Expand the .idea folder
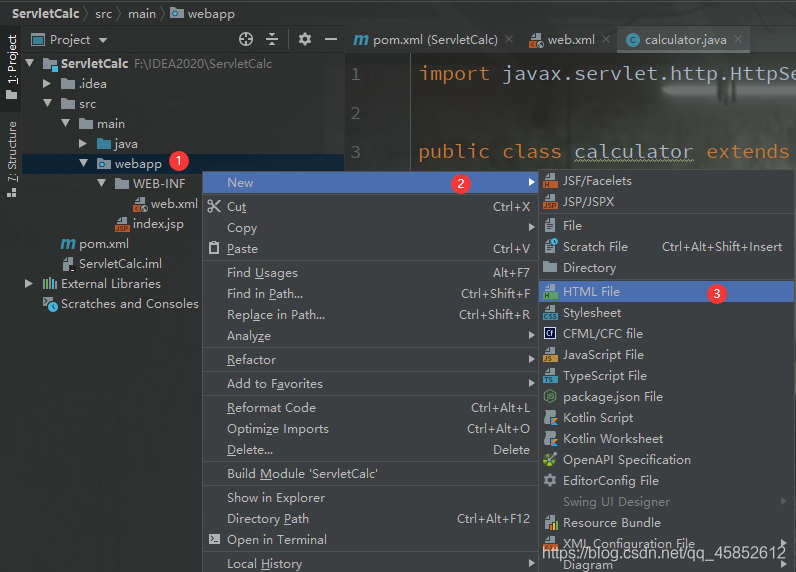The image size is (796, 572). [47, 83]
